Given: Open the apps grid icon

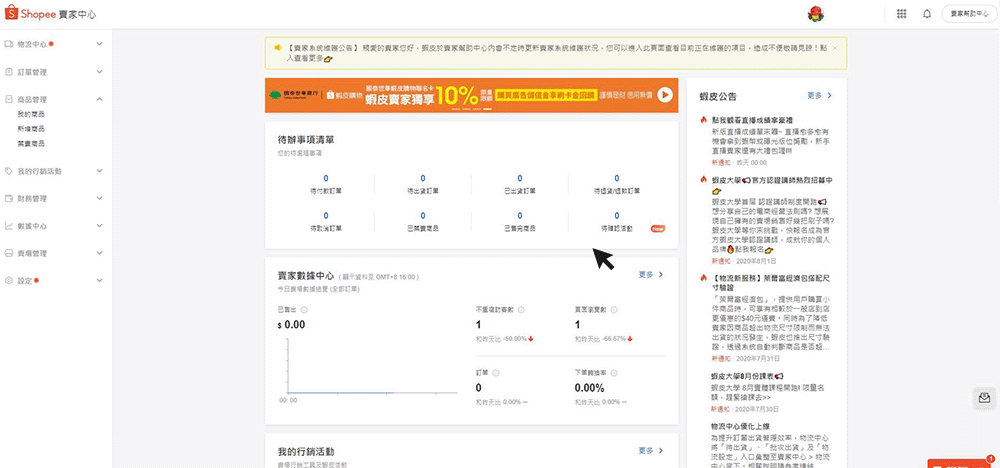Looking at the screenshot, I should (x=902, y=14).
